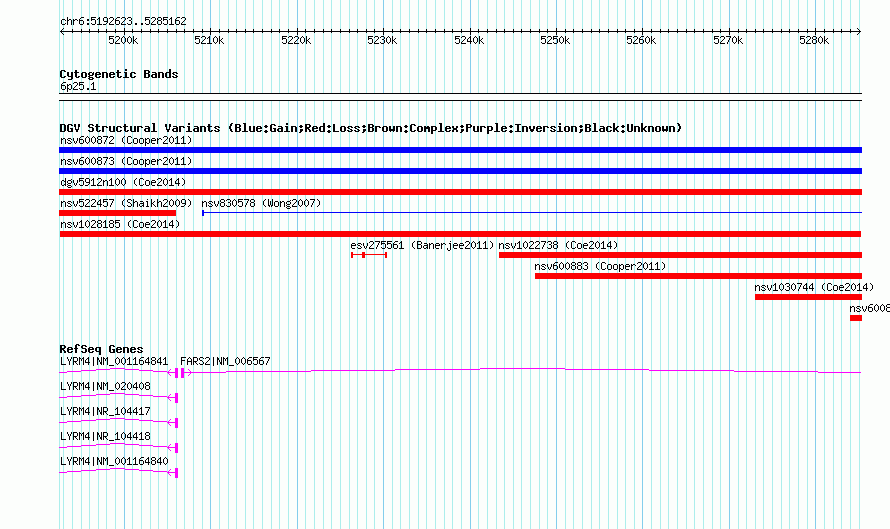890x529 pixels.
Task: Click the 5230k ruler position label
Action: pos(383,40)
